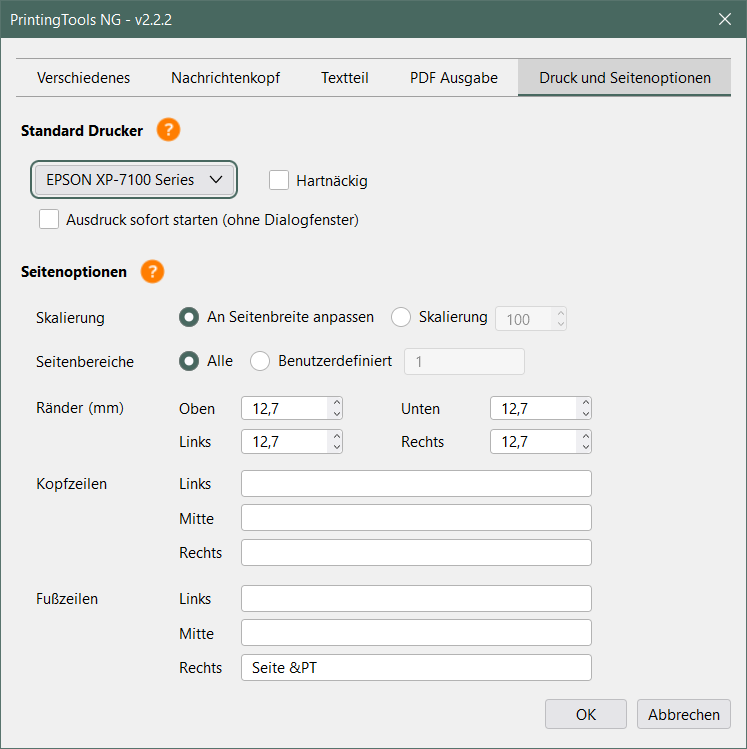Select the Alle page range option

tap(188, 361)
